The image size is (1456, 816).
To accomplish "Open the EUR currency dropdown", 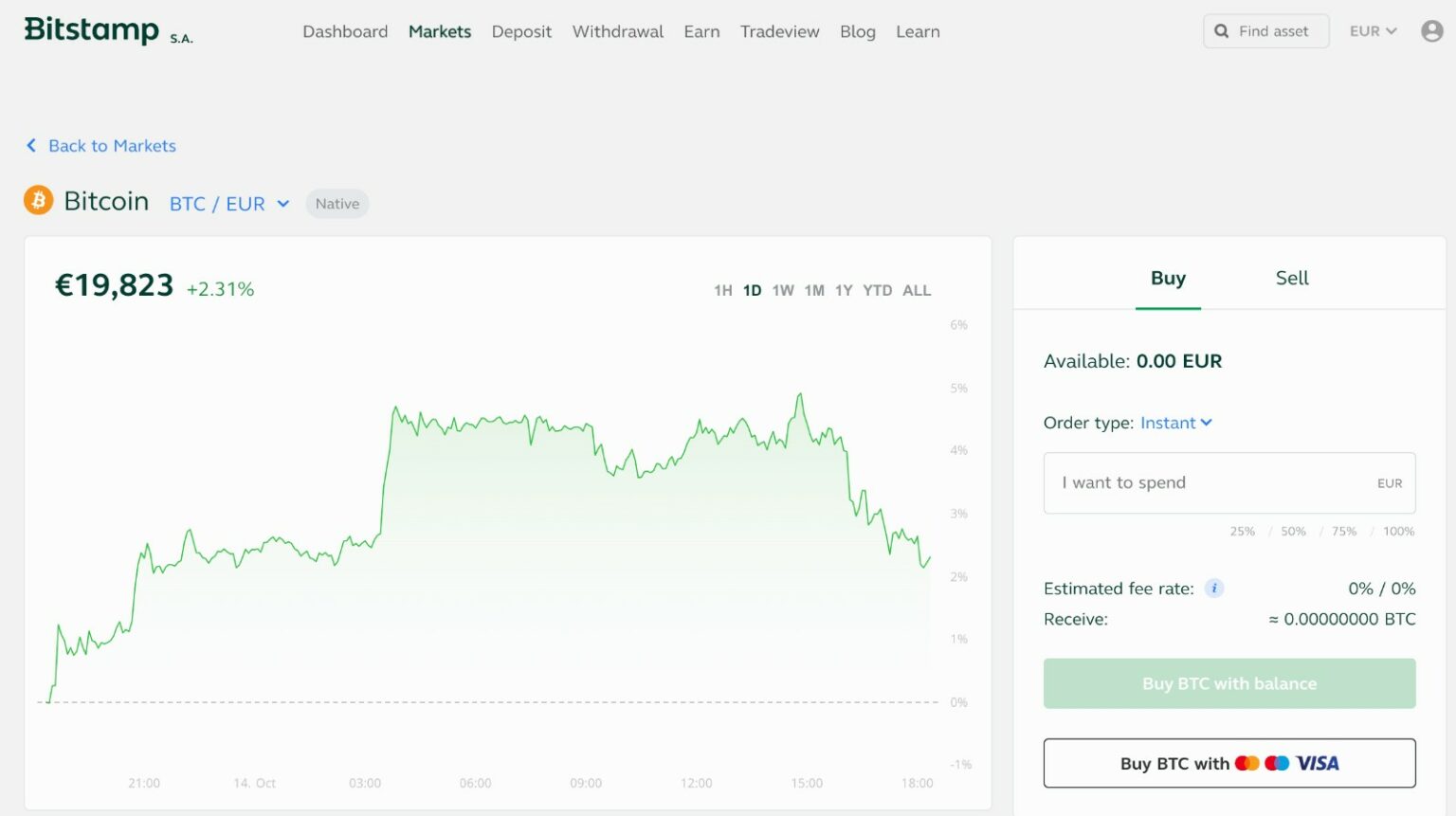I will coord(1372,30).
